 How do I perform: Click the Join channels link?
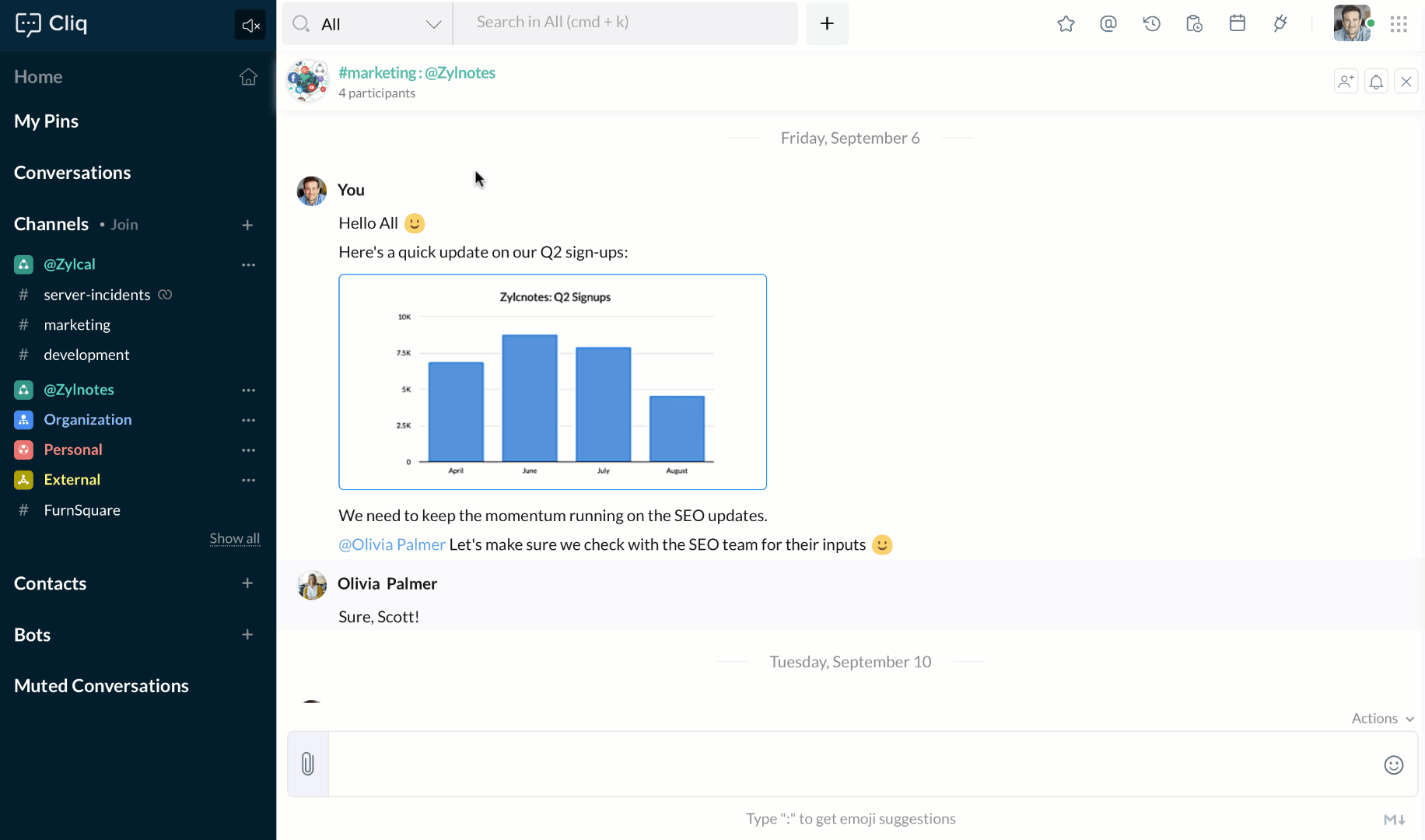(124, 225)
